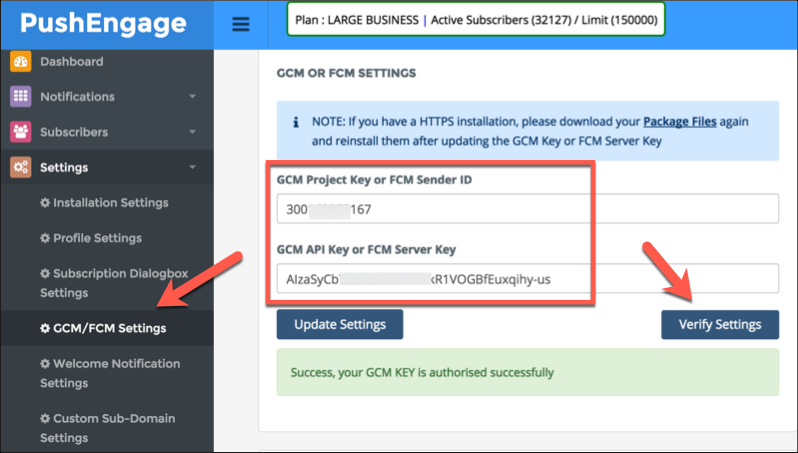Expand the Subscribers menu arrow
Image resolution: width=798 pixels, height=453 pixels.
192,132
